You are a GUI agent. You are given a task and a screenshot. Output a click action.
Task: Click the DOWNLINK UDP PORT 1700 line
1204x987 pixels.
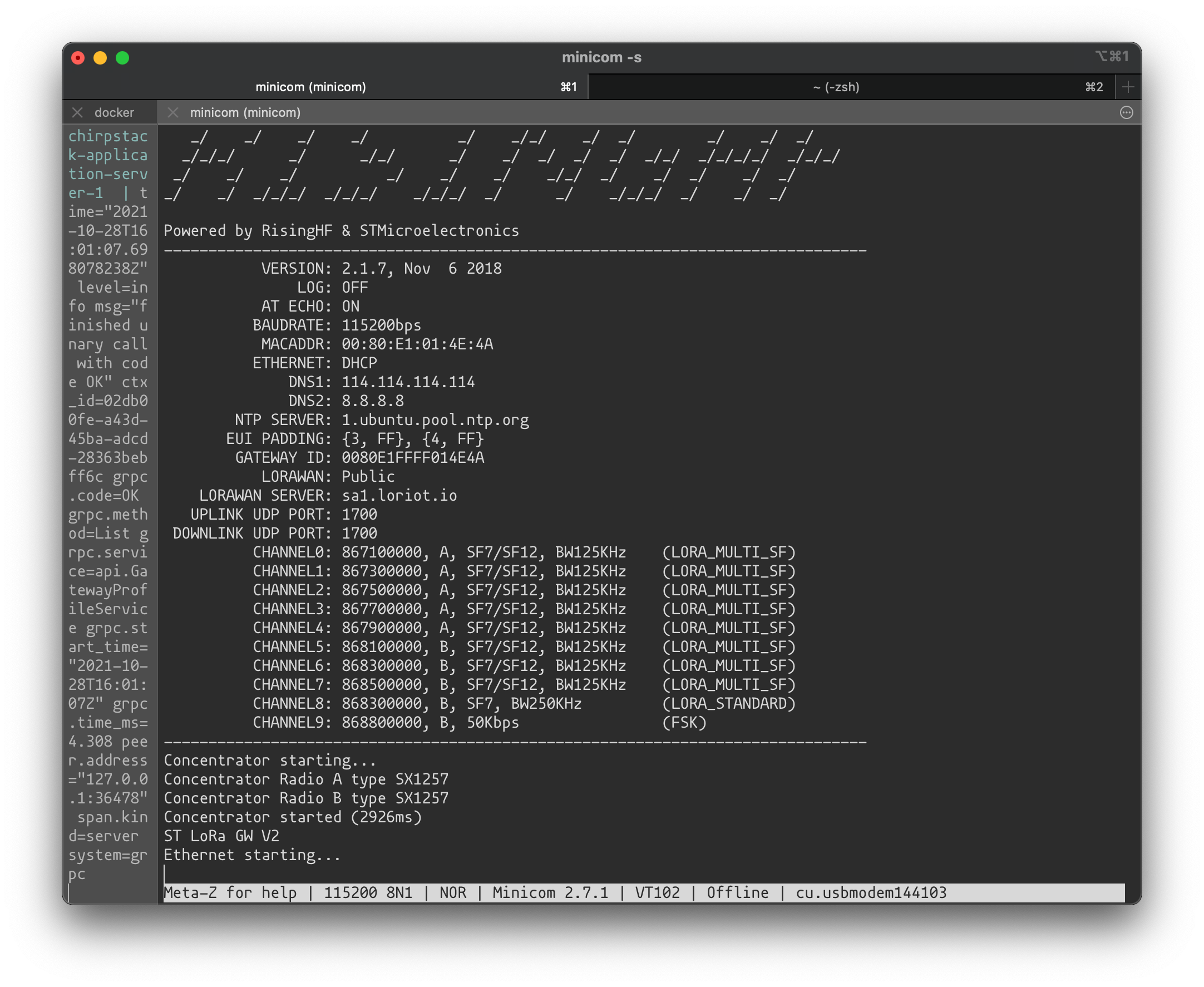(274, 534)
